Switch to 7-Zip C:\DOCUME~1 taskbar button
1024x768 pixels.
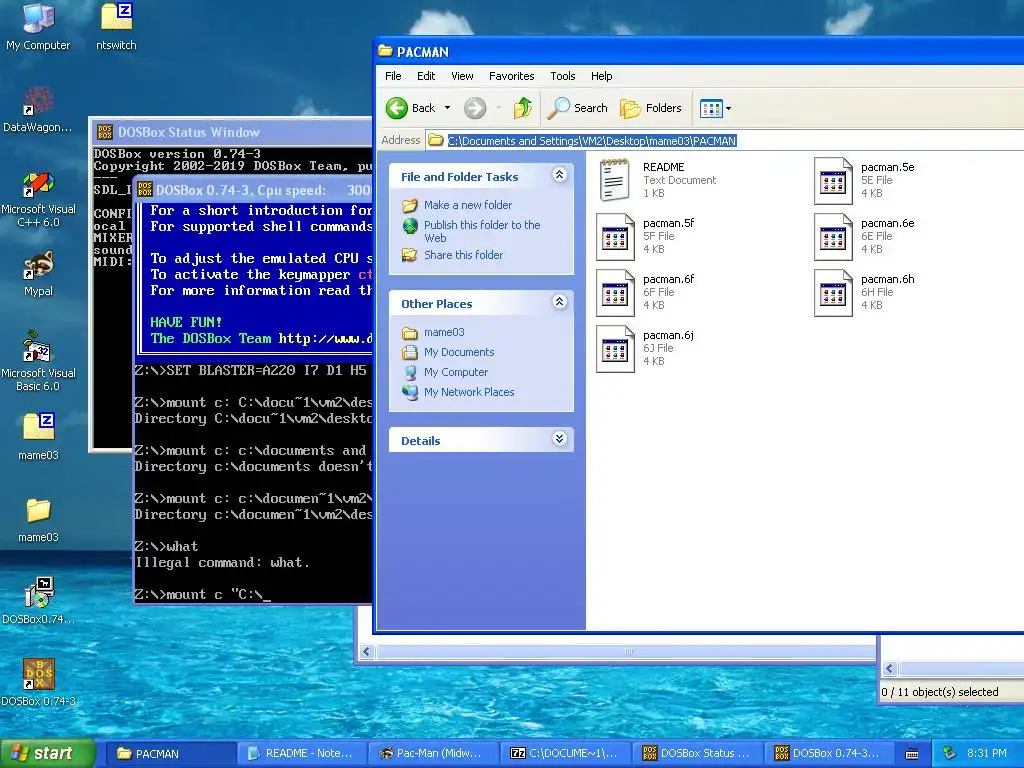565,754
